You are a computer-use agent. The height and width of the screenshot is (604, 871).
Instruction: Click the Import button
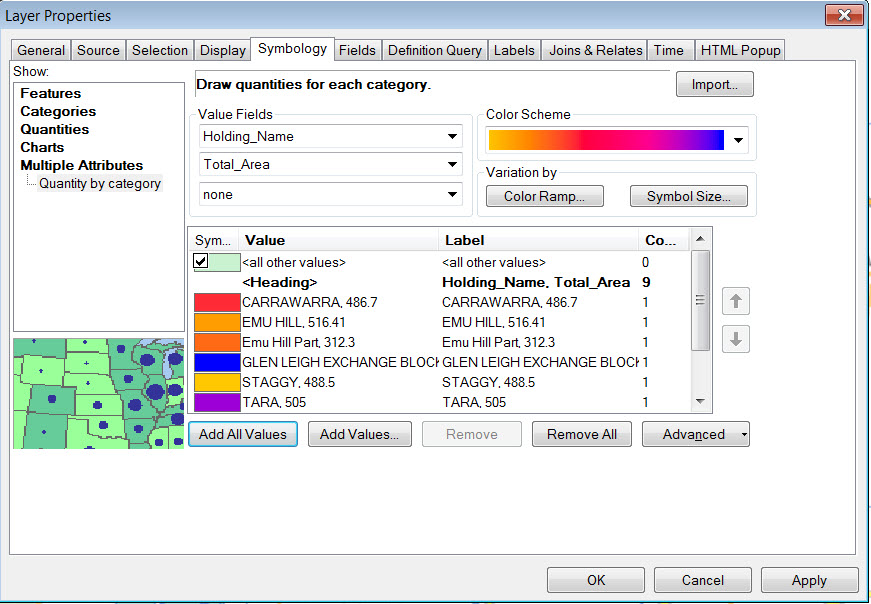tap(715, 84)
